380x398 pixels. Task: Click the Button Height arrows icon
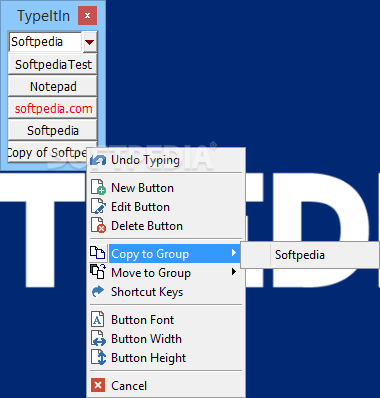click(98, 357)
